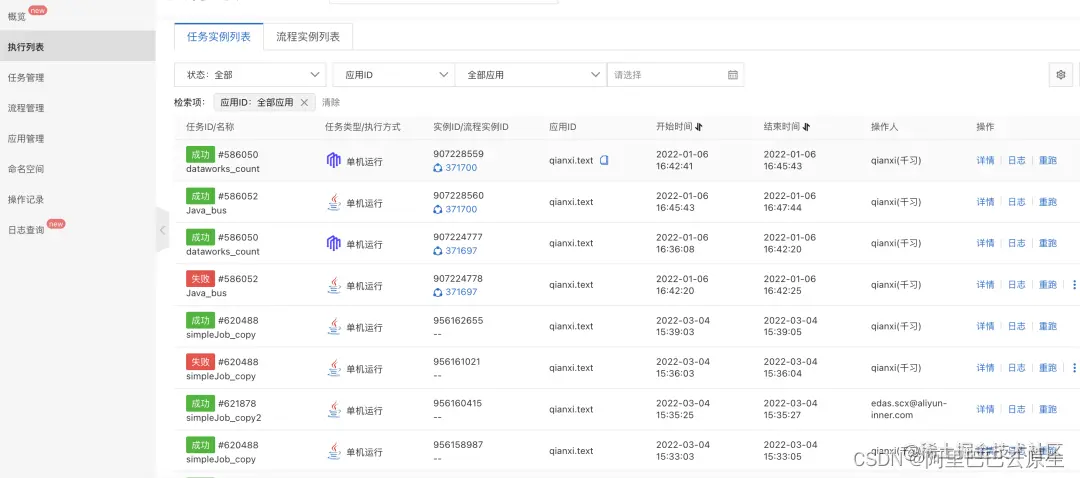Screen dimensions: 1080x478
Task: Click 任务类型/执行方式 column header
Action: pyautogui.click(x=363, y=127)
